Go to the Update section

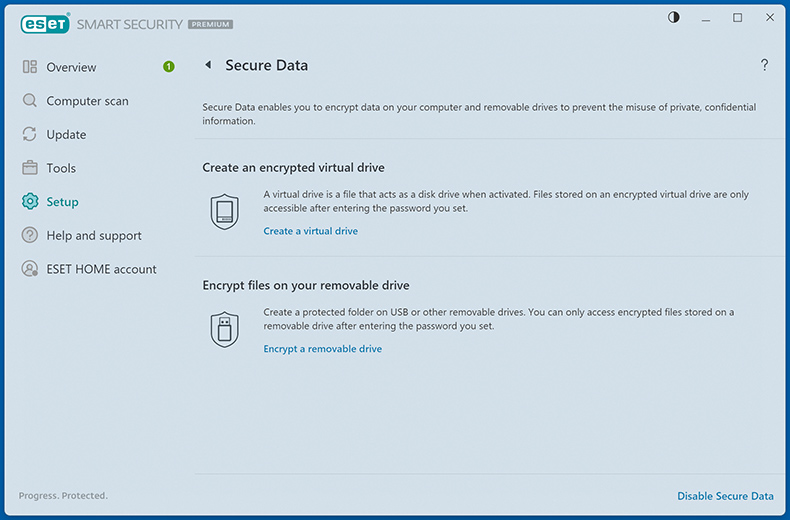coord(66,135)
